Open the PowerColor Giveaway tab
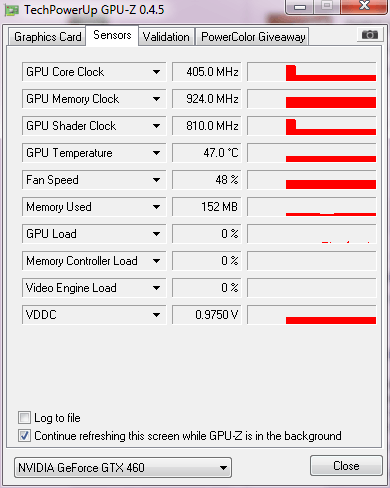This screenshot has height=488, width=390. [253, 37]
